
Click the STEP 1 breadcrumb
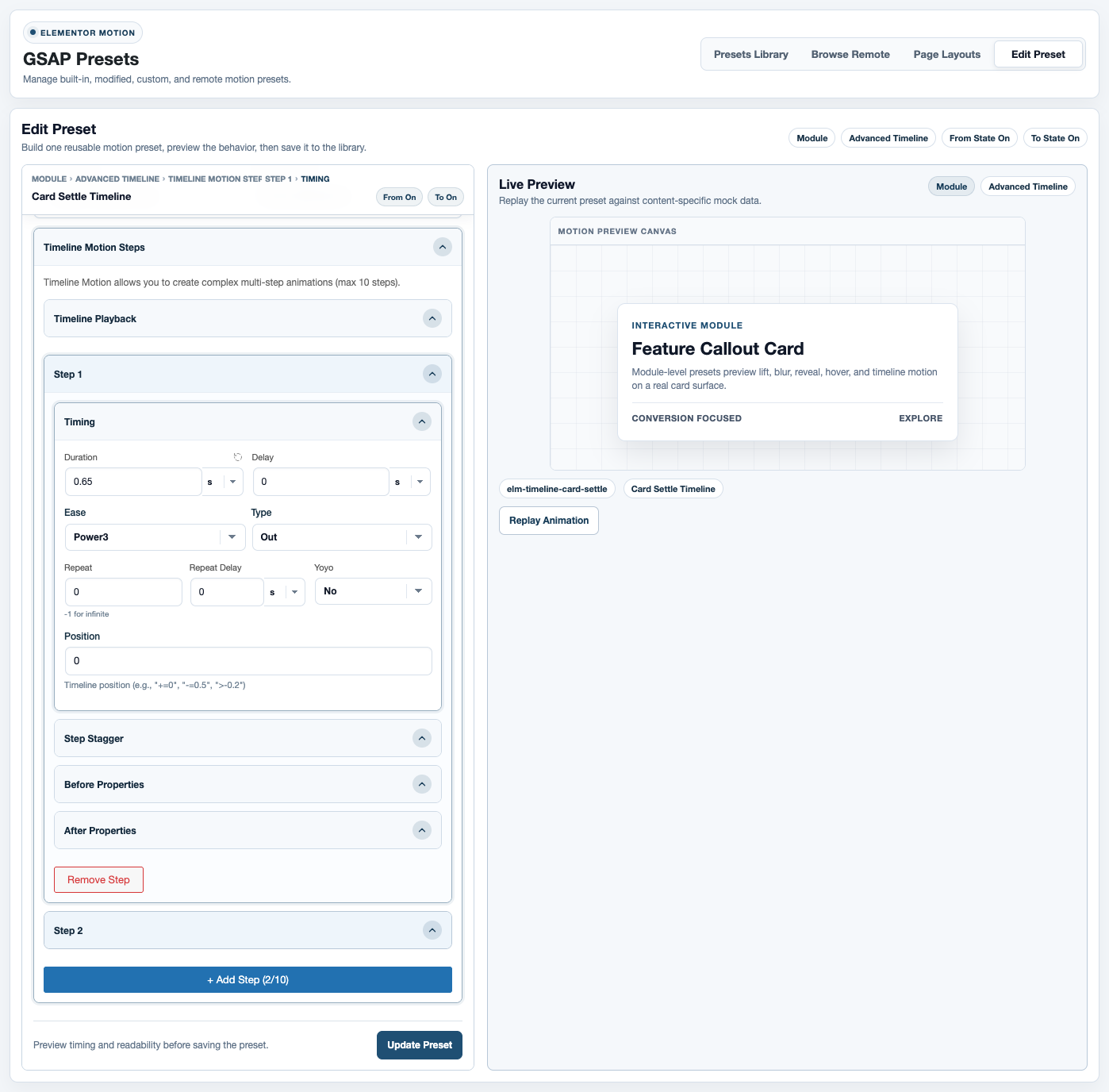tap(278, 179)
